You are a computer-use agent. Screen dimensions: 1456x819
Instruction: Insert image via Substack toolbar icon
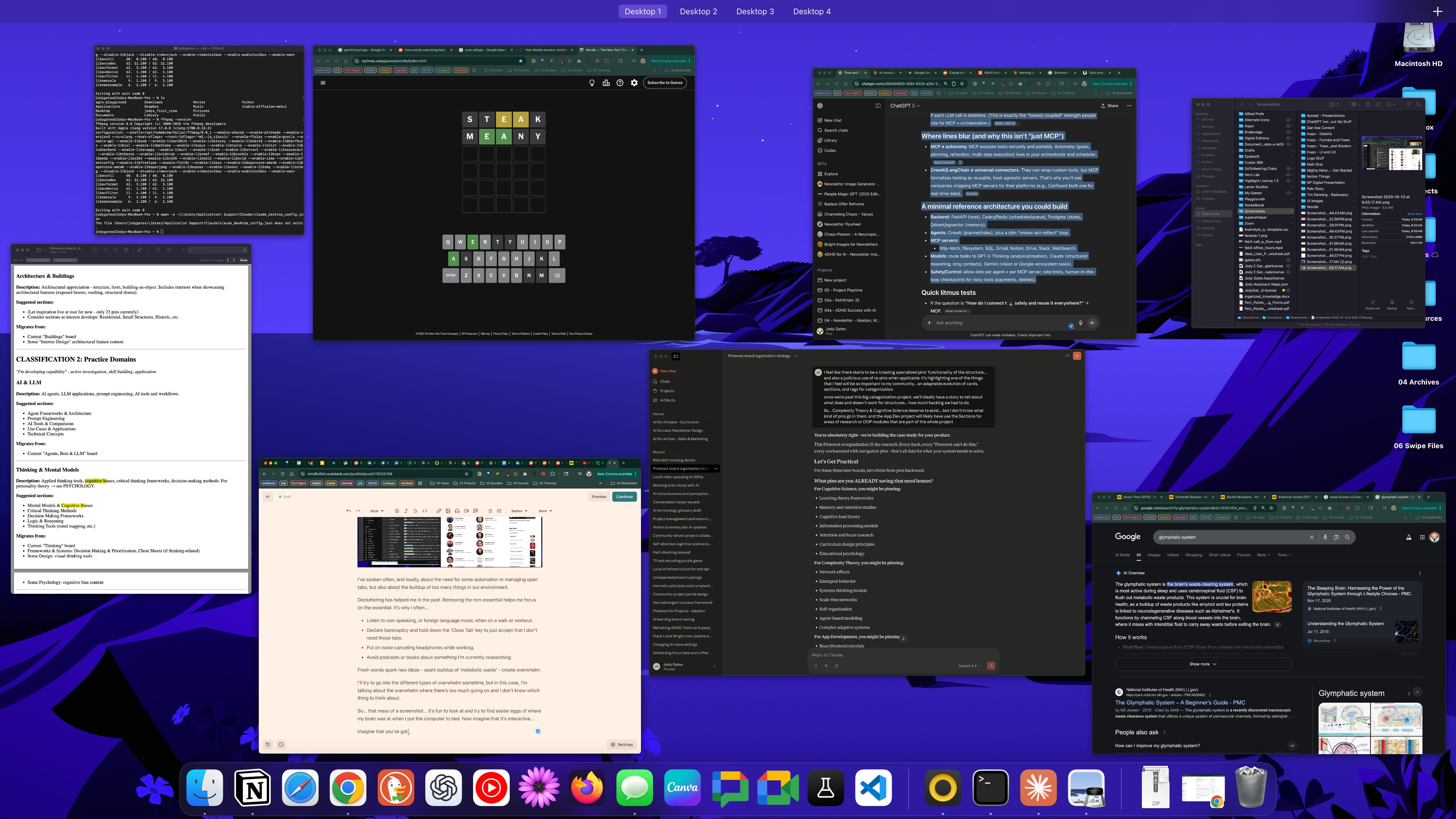click(x=448, y=511)
